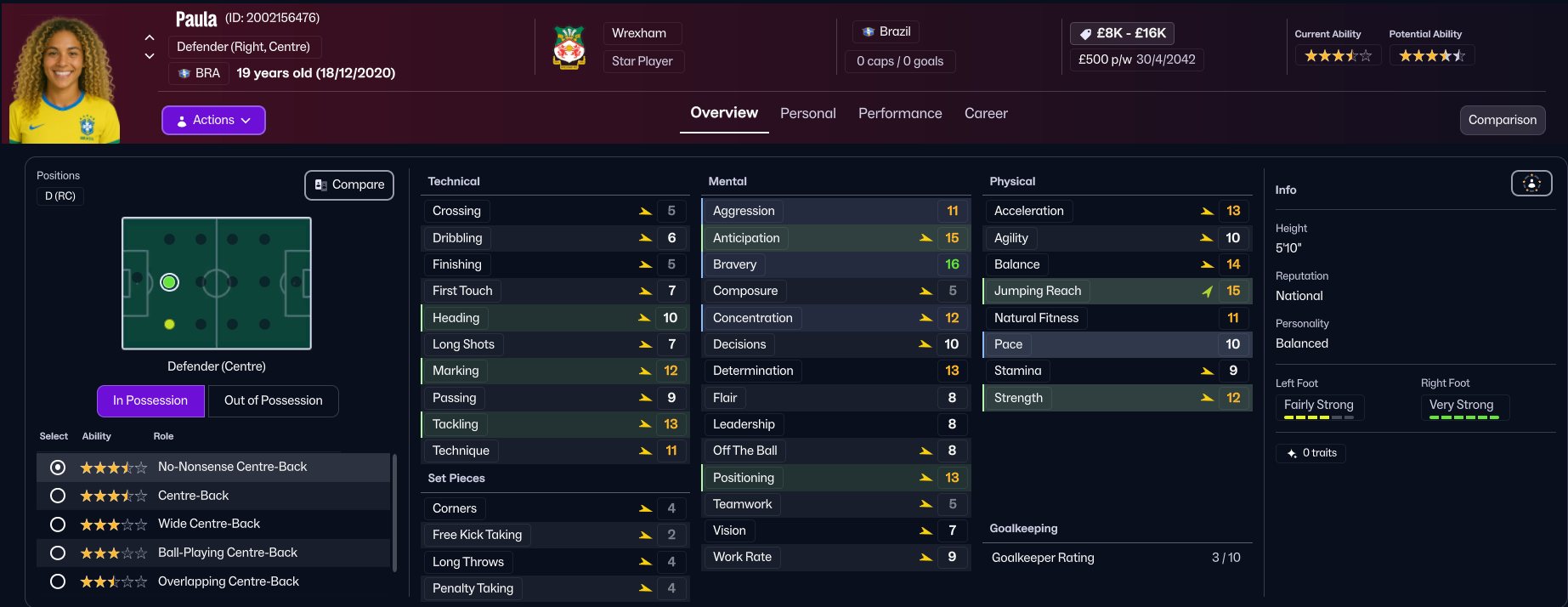Viewport: 1568px width, 607px height.
Task: Click the Jumping Reach green upward arrow
Action: pyautogui.click(x=1207, y=292)
